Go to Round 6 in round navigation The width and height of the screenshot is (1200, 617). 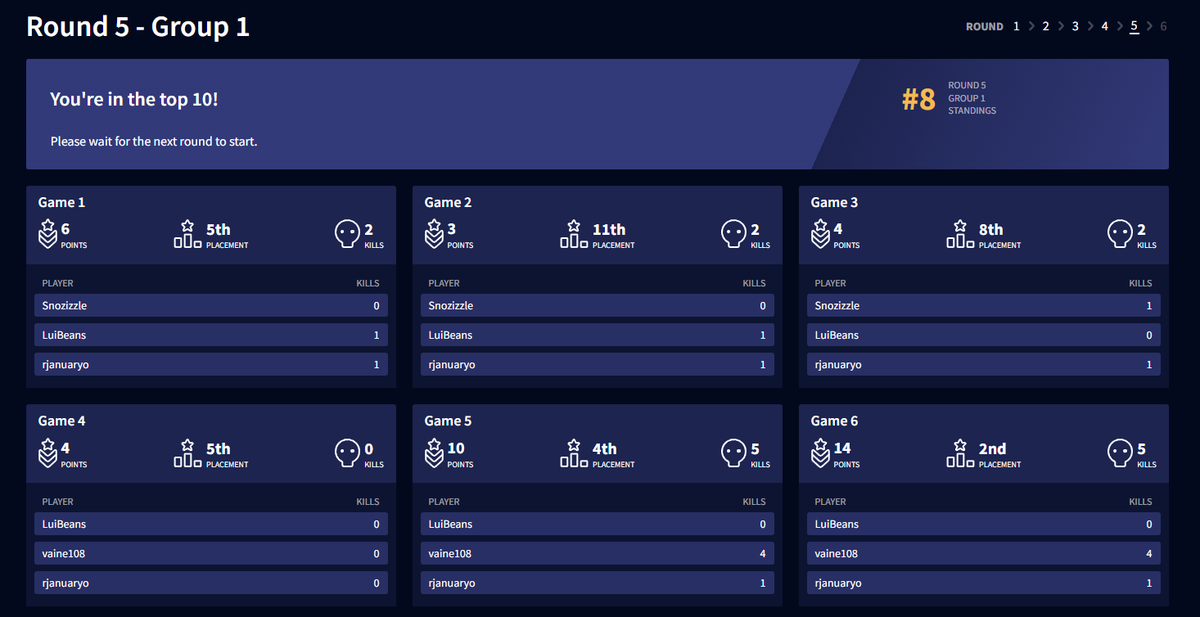1163,26
